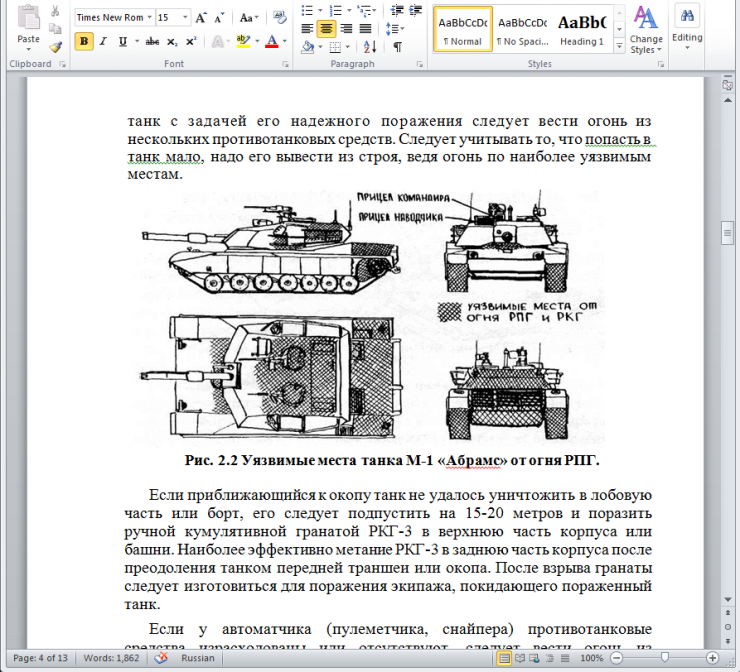This screenshot has width=740, height=672.
Task: Increase paragraph indent
Action: (415, 10)
